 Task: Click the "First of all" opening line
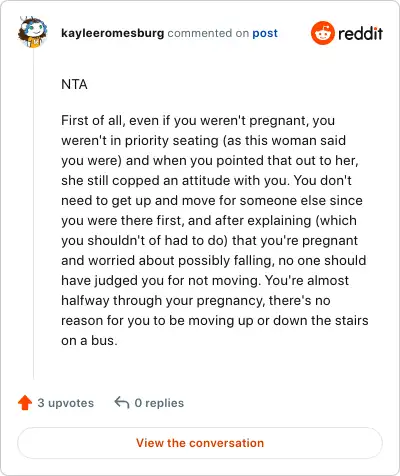198,120
